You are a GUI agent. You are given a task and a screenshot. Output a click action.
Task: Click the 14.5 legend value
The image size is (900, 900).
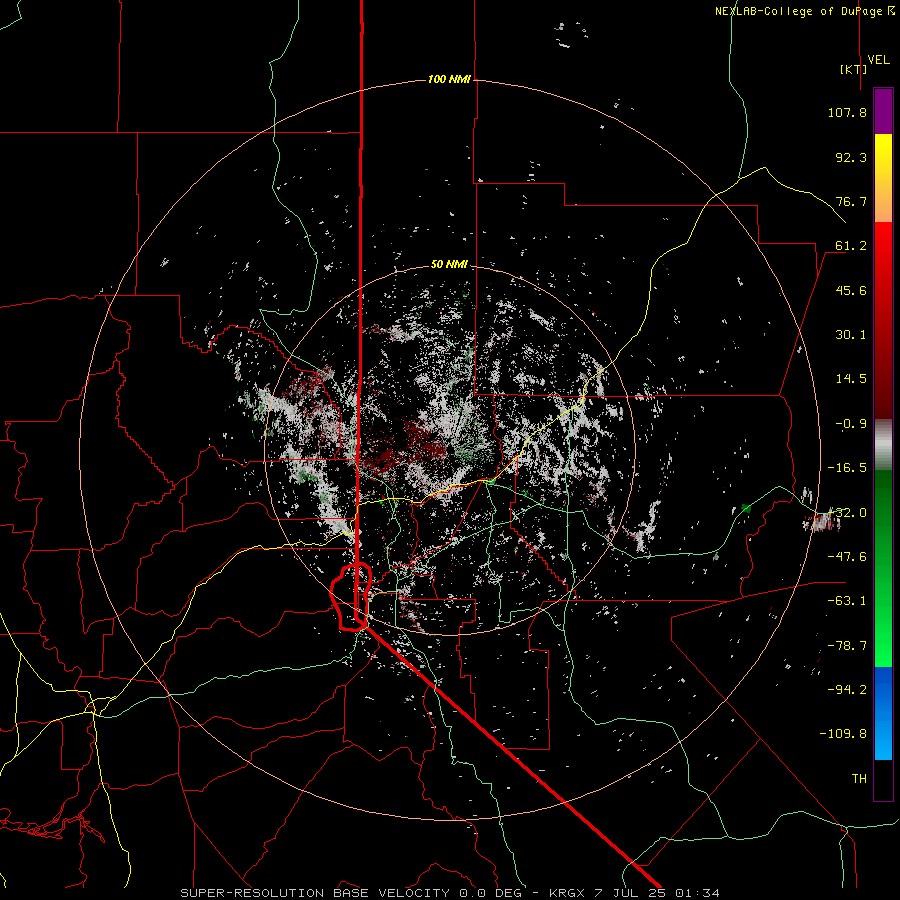(851, 379)
